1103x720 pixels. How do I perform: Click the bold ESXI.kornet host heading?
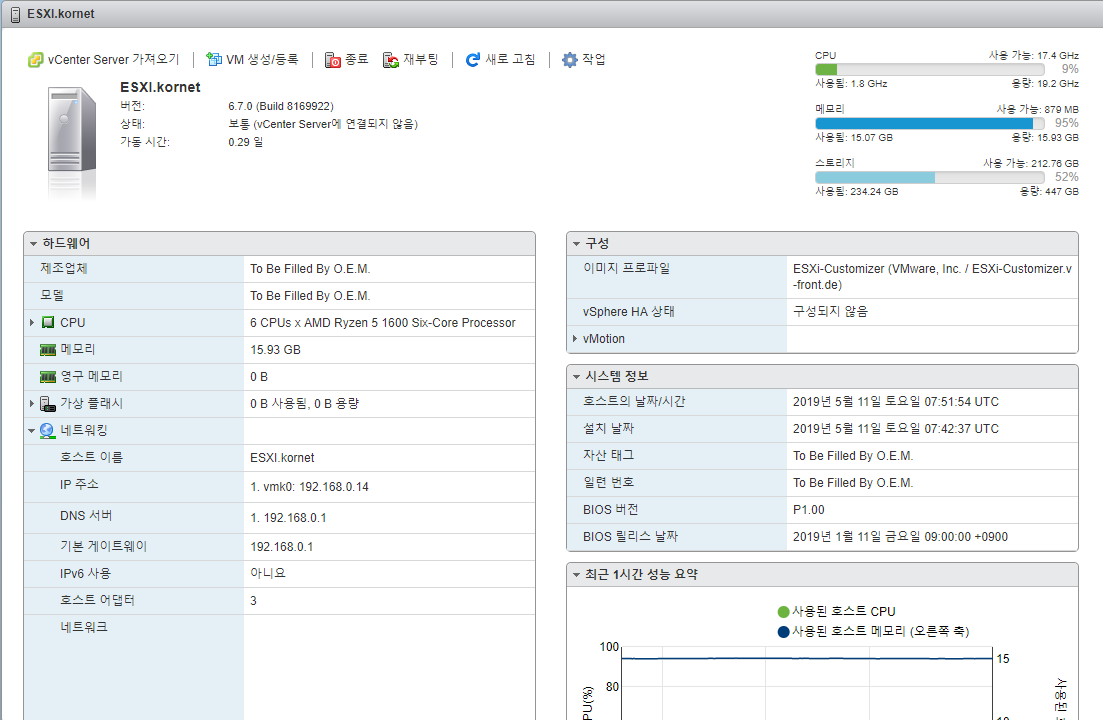pyautogui.click(x=160, y=87)
